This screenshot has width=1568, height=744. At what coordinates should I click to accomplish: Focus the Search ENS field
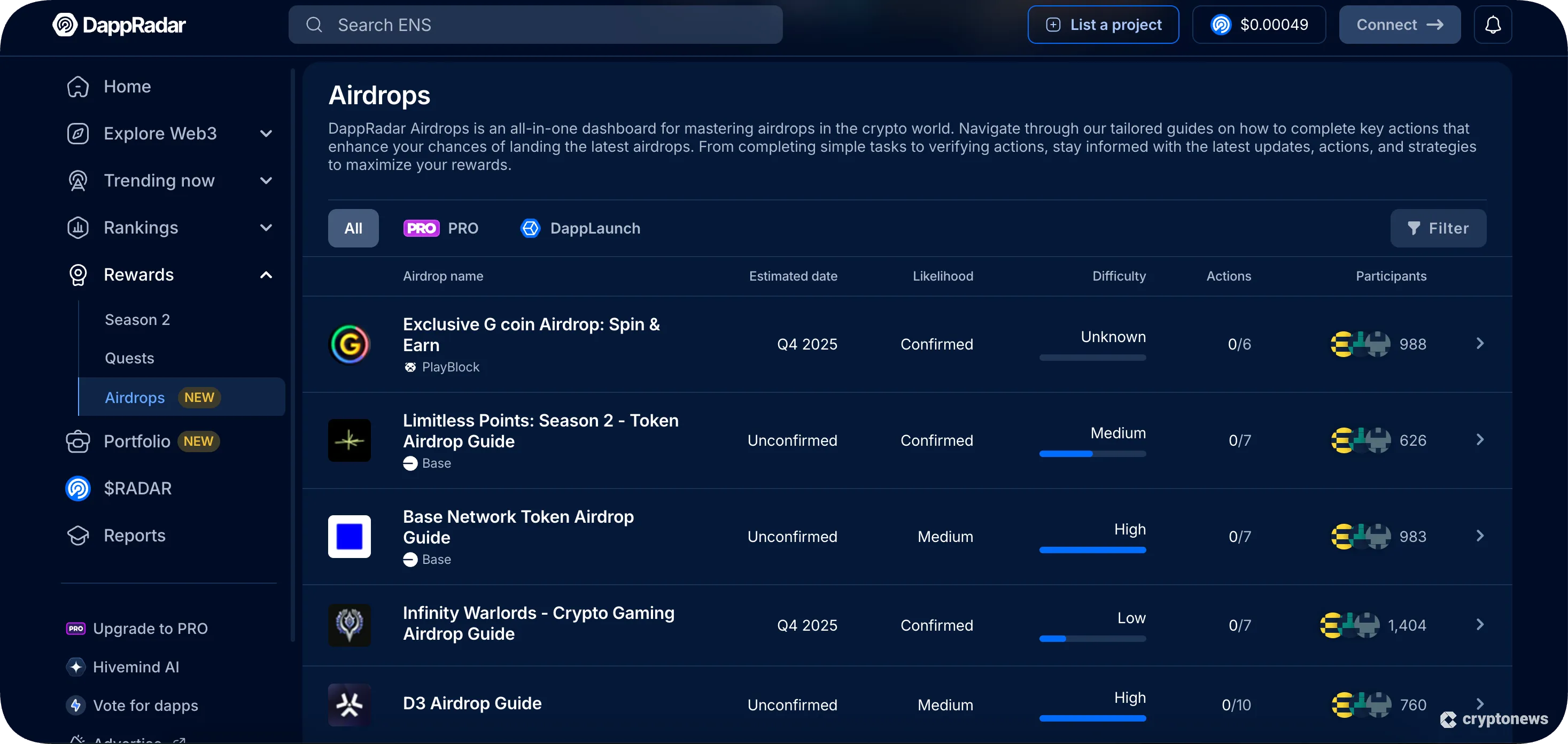point(535,25)
